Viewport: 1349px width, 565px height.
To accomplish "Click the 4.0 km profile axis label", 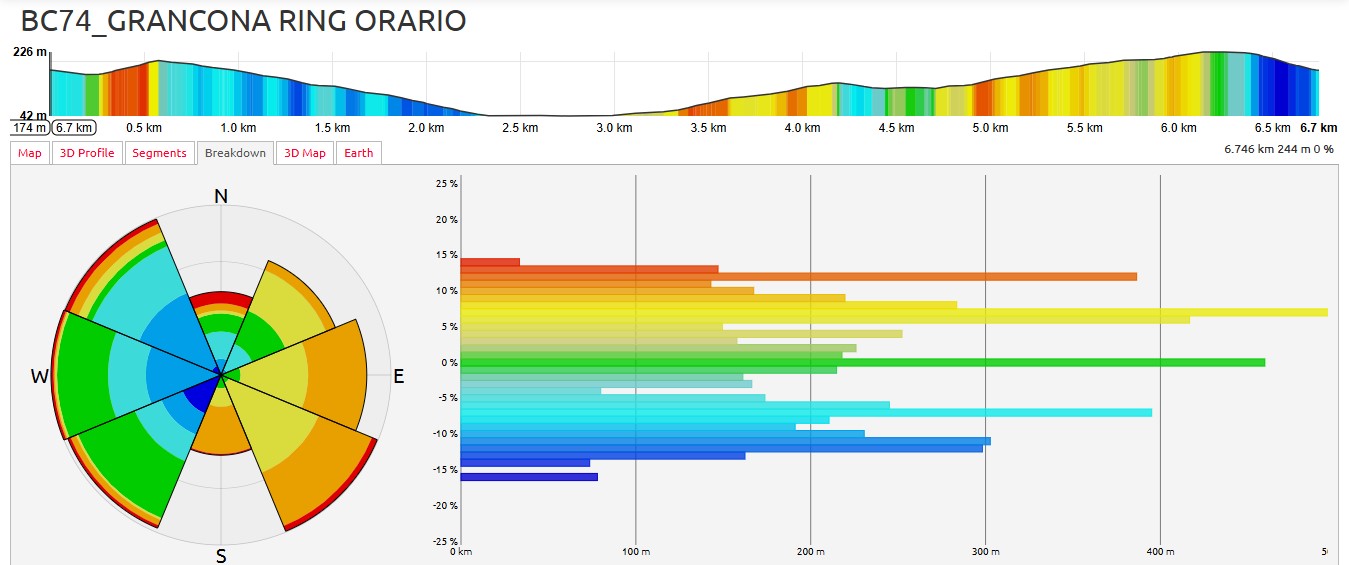I will (x=803, y=128).
